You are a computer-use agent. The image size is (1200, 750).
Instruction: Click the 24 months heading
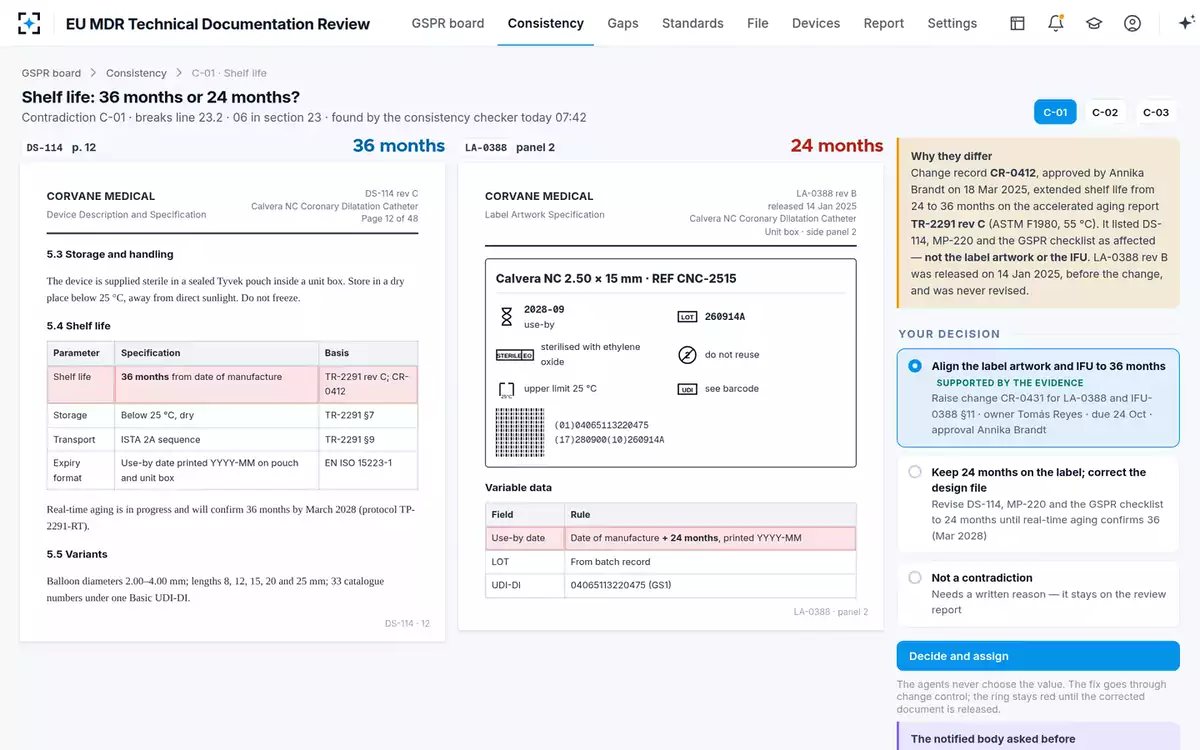pos(837,146)
